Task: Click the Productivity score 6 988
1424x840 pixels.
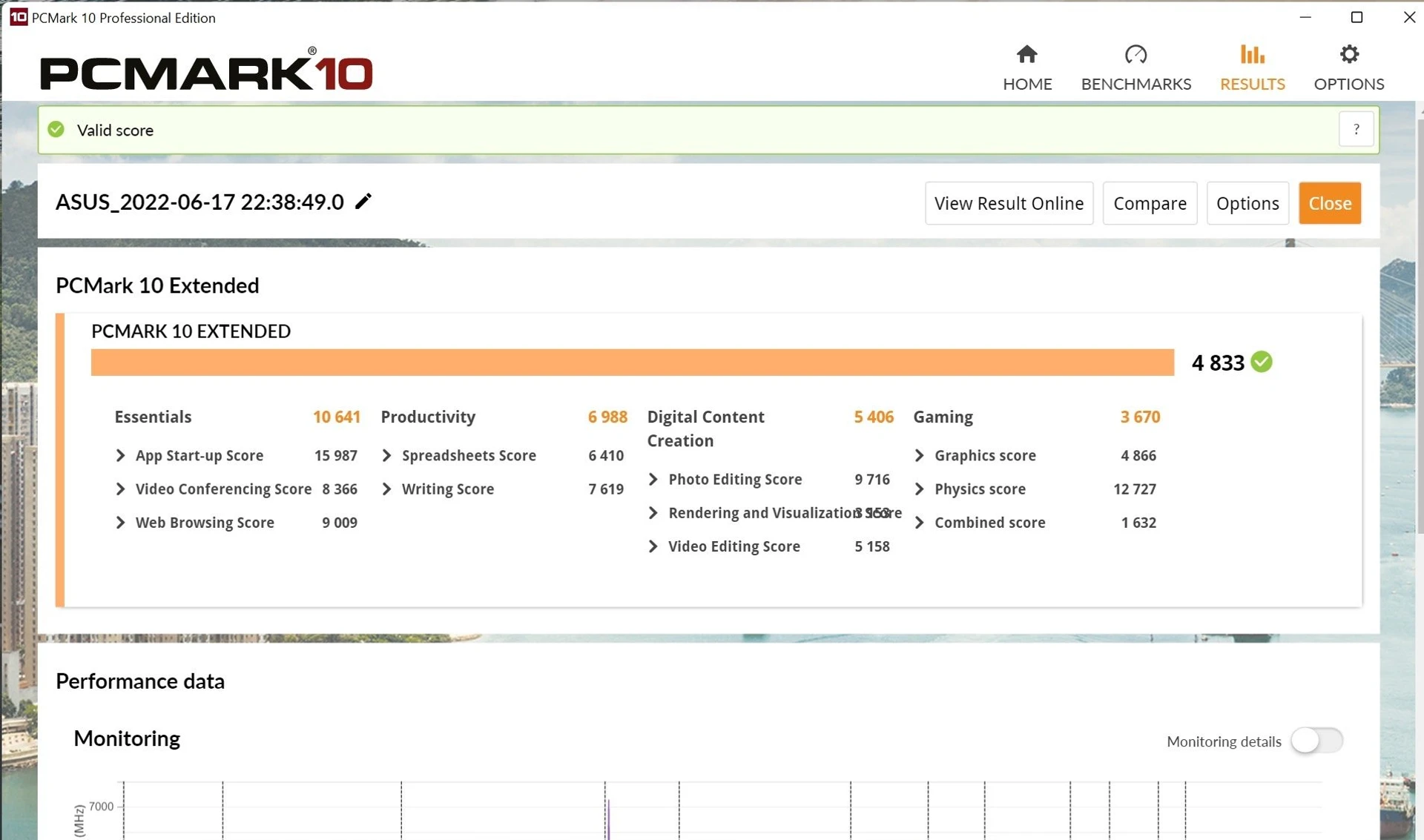Action: [x=607, y=417]
